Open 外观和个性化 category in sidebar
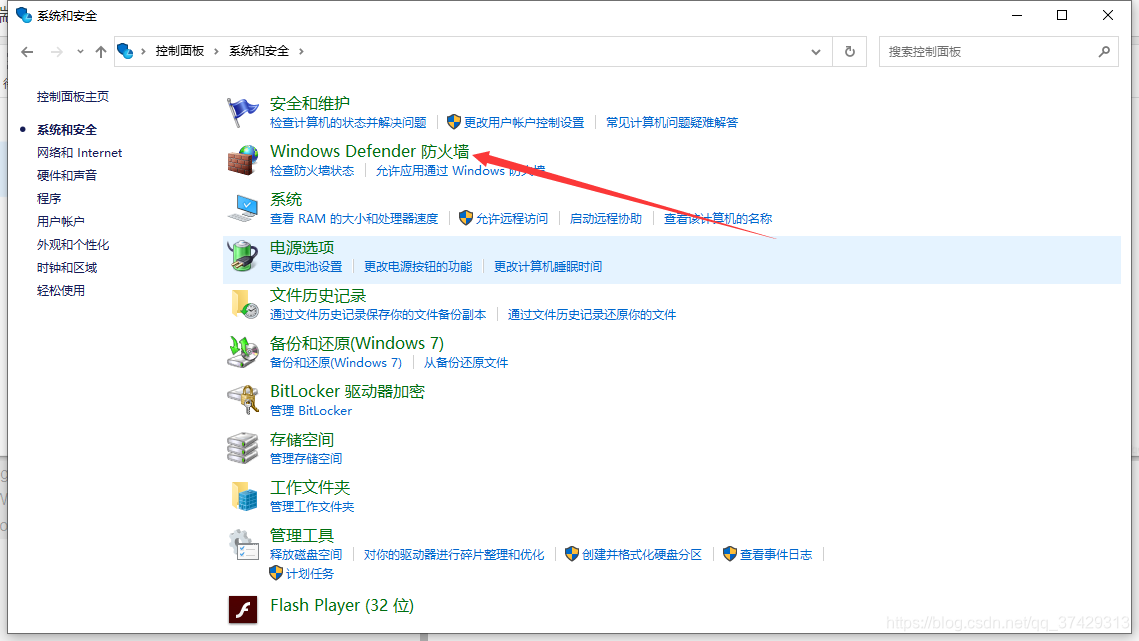The height and width of the screenshot is (641, 1139). coord(73,245)
